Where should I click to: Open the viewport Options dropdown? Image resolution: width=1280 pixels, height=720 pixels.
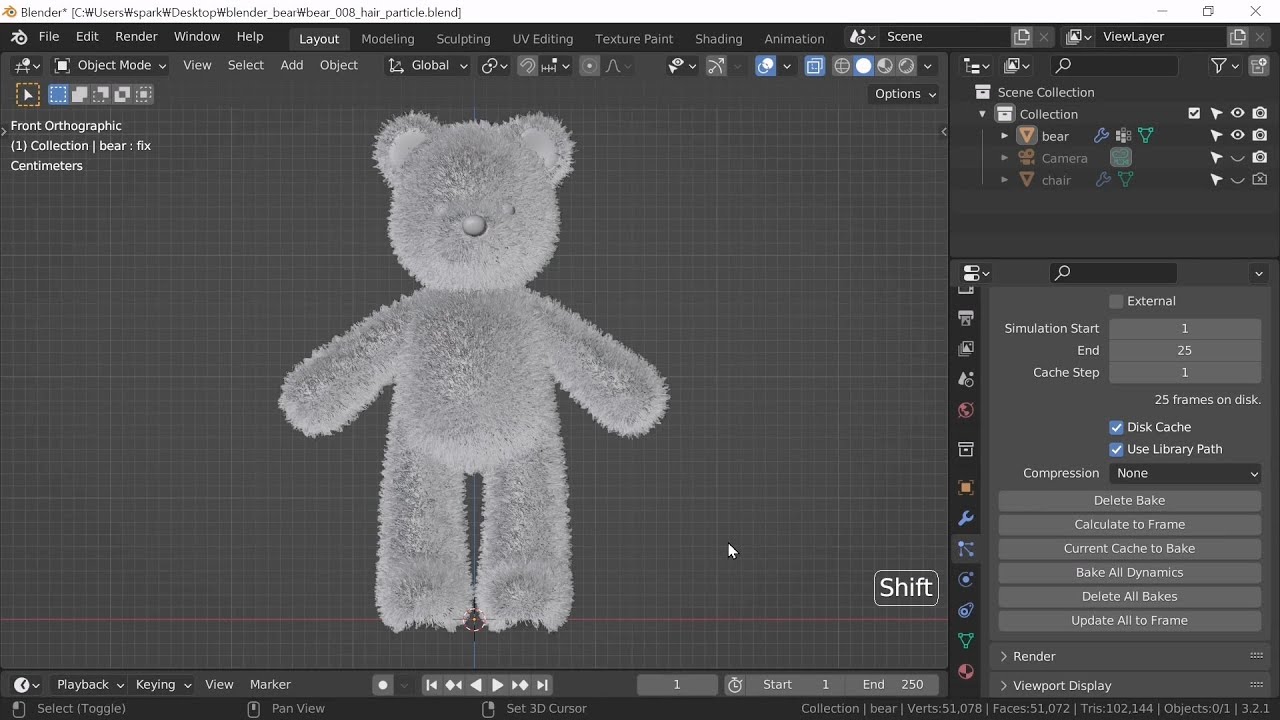(905, 94)
